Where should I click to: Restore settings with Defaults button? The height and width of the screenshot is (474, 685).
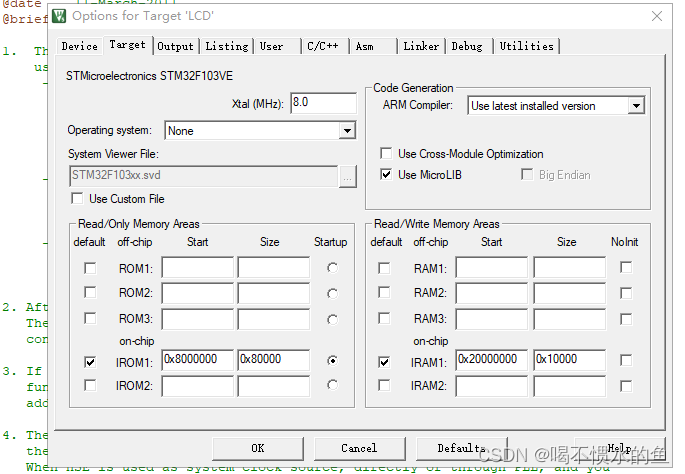461,449
